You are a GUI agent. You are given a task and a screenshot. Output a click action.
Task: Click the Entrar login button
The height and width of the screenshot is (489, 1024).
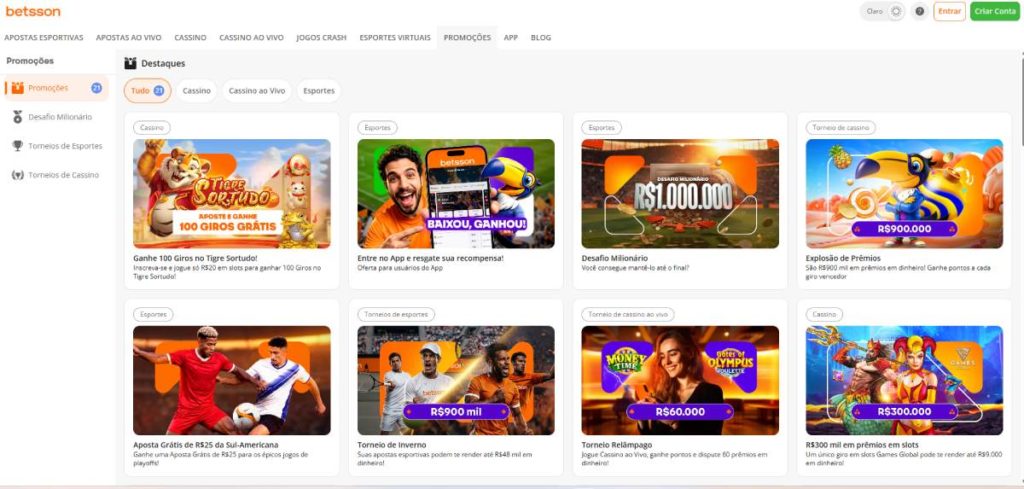coord(950,11)
